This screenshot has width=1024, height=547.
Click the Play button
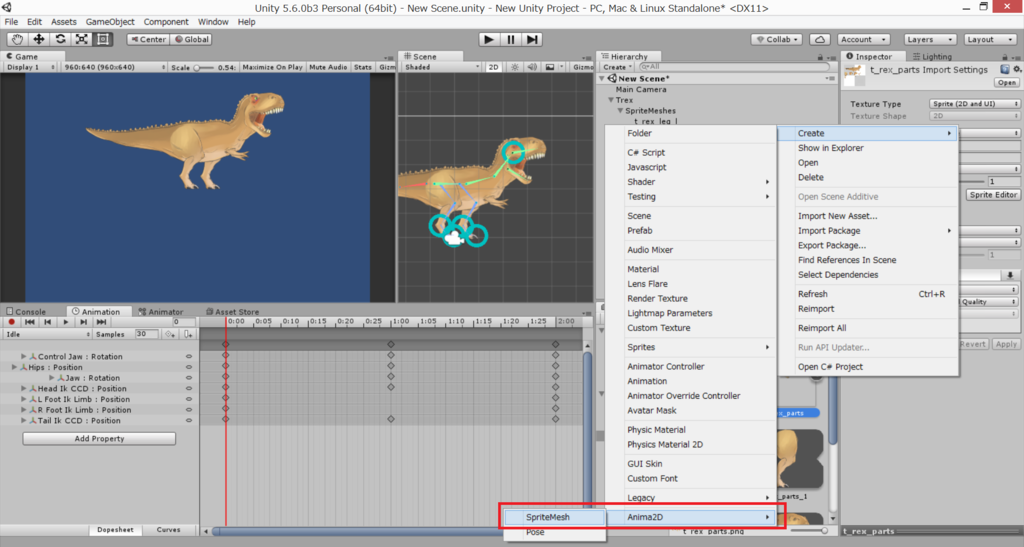[x=488, y=39]
